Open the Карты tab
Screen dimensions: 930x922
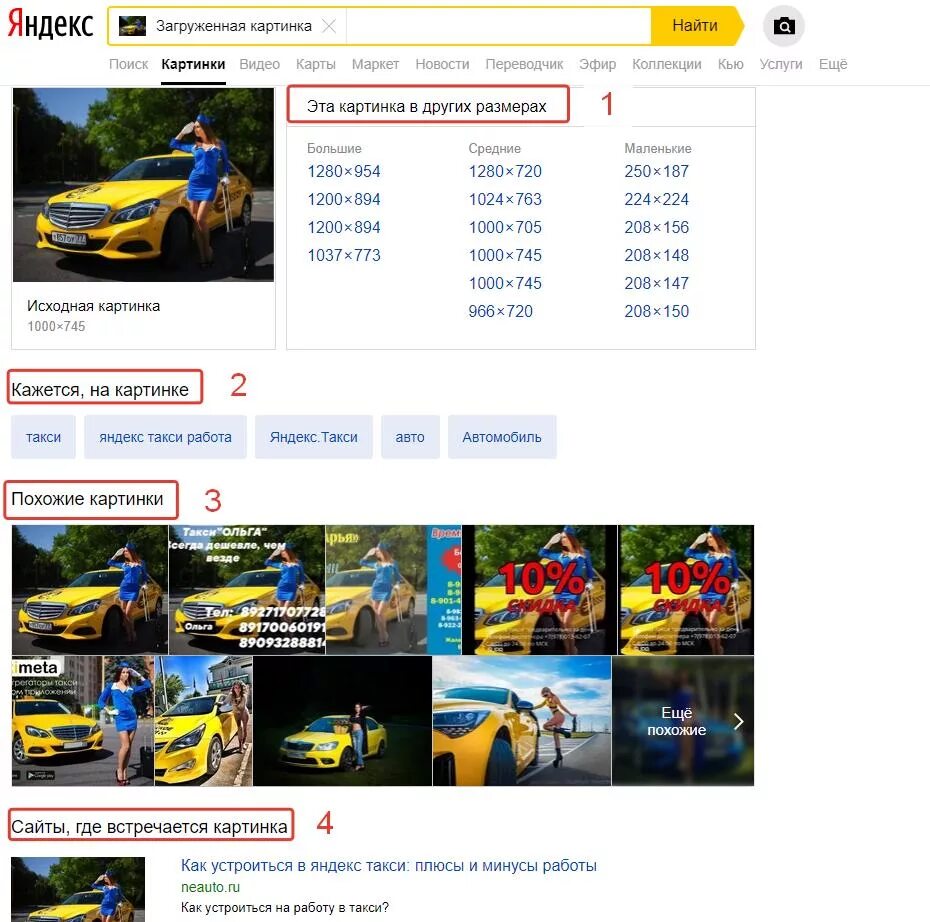[x=316, y=64]
